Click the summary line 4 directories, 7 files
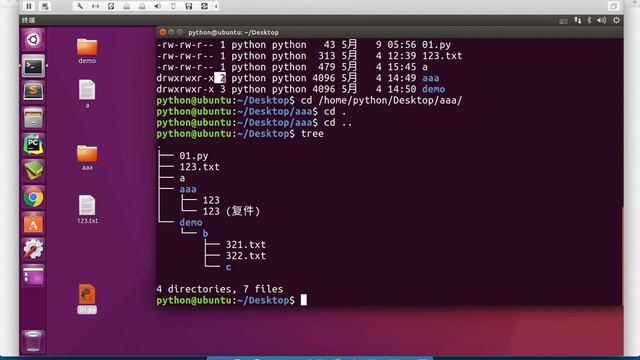 [x=220, y=289]
